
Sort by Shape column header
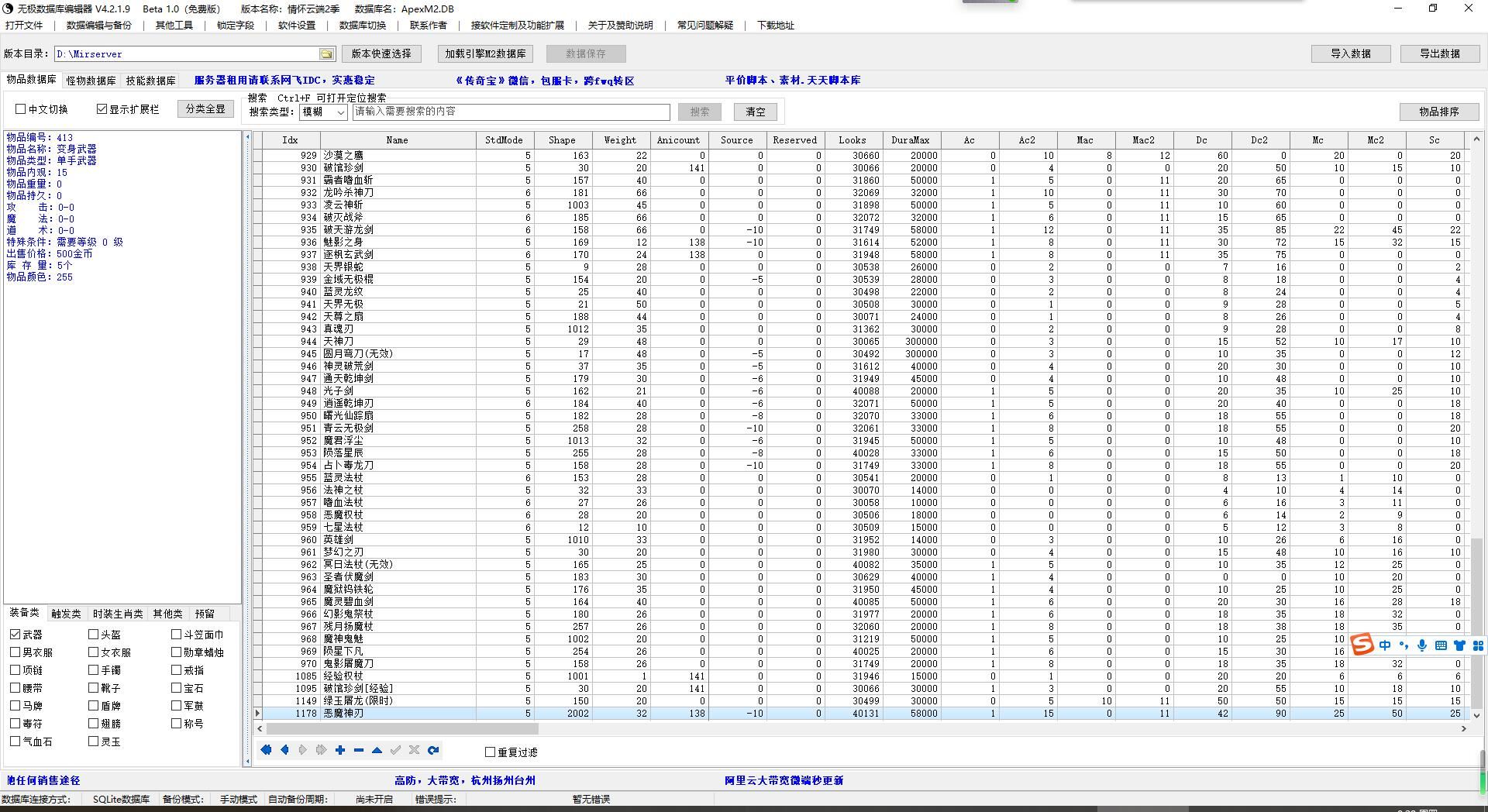[563, 140]
